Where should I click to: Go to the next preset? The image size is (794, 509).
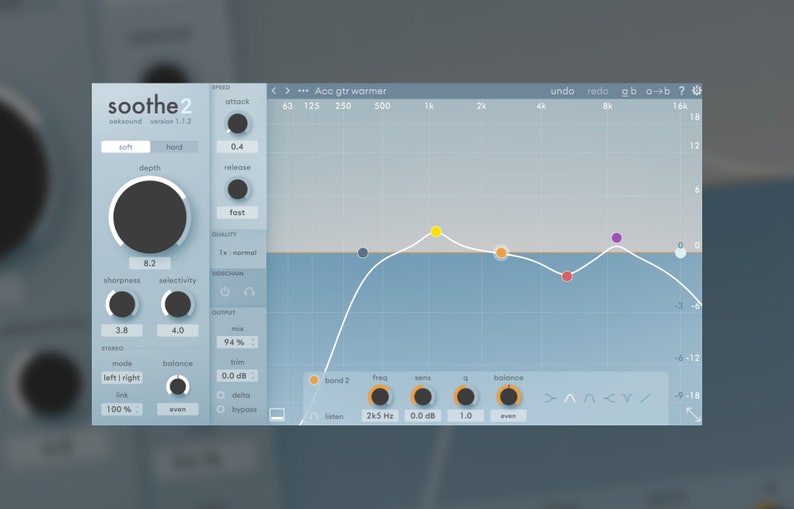point(288,91)
